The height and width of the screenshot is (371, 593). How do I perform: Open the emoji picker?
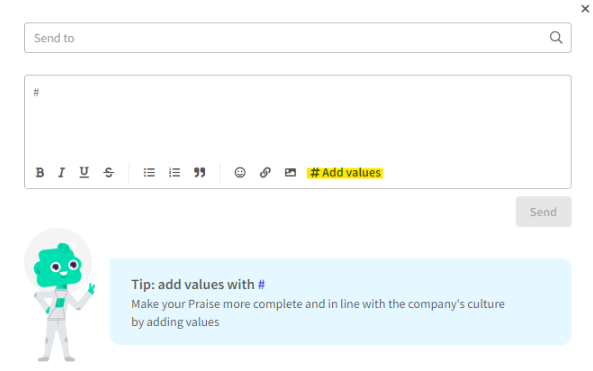[240, 172]
